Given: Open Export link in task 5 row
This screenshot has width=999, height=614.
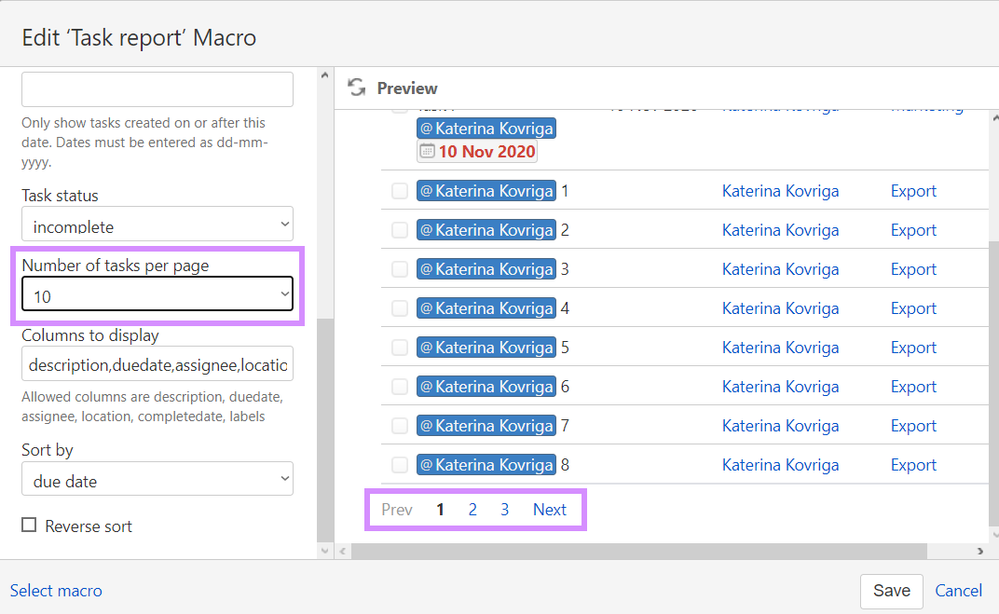Looking at the screenshot, I should pyautogui.click(x=913, y=347).
